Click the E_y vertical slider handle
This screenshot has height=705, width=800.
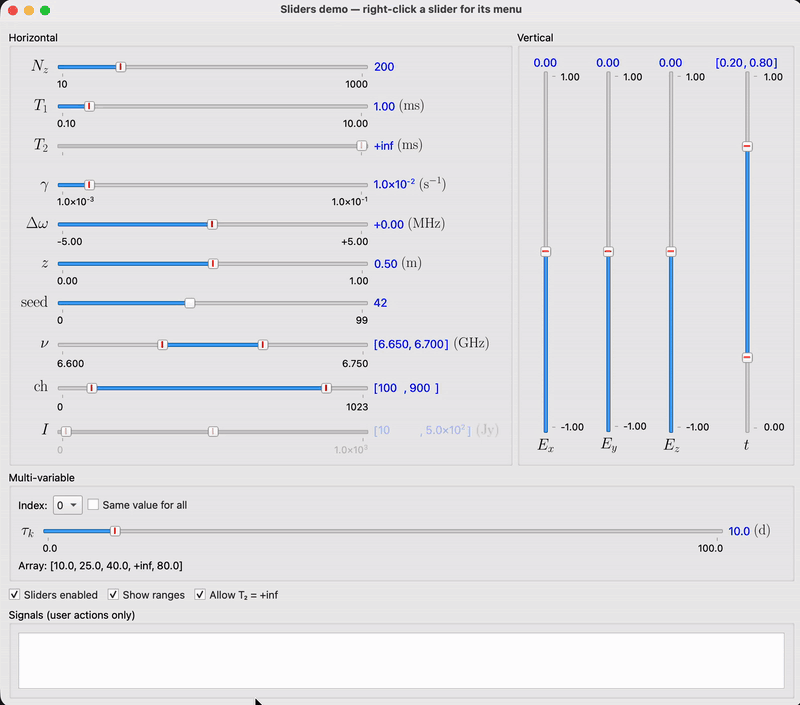608,251
